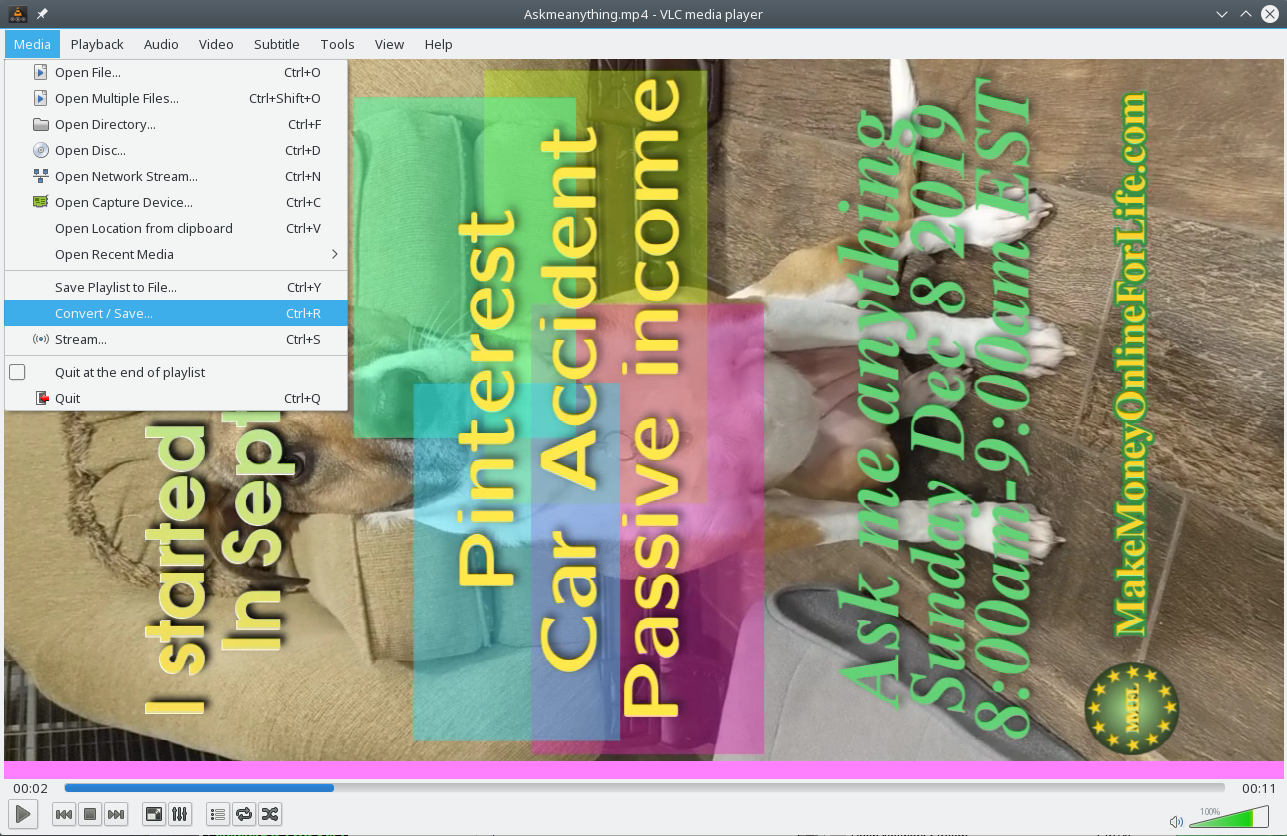Open the View menu

(x=389, y=44)
